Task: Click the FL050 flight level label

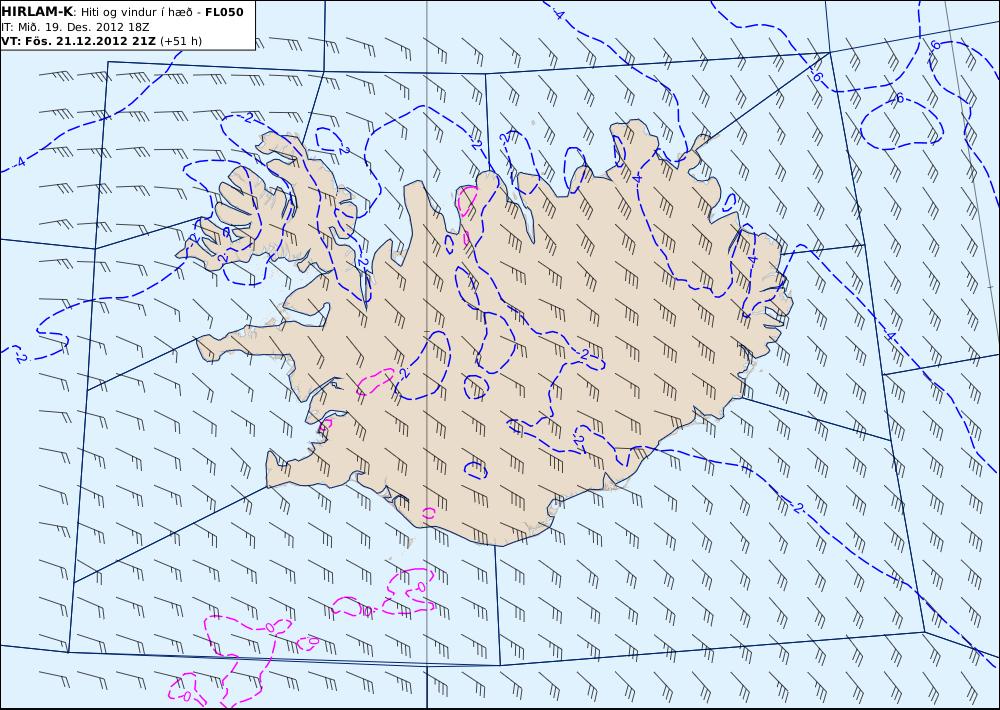Action: 224,12
